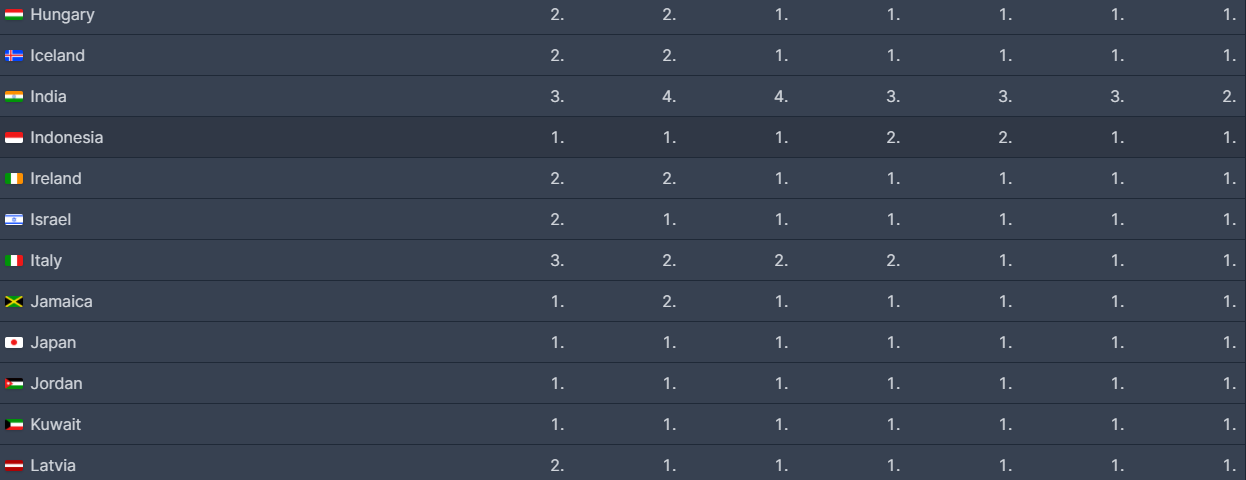1246x480 pixels.
Task: Click the Japan flag icon
Action: pos(14,343)
